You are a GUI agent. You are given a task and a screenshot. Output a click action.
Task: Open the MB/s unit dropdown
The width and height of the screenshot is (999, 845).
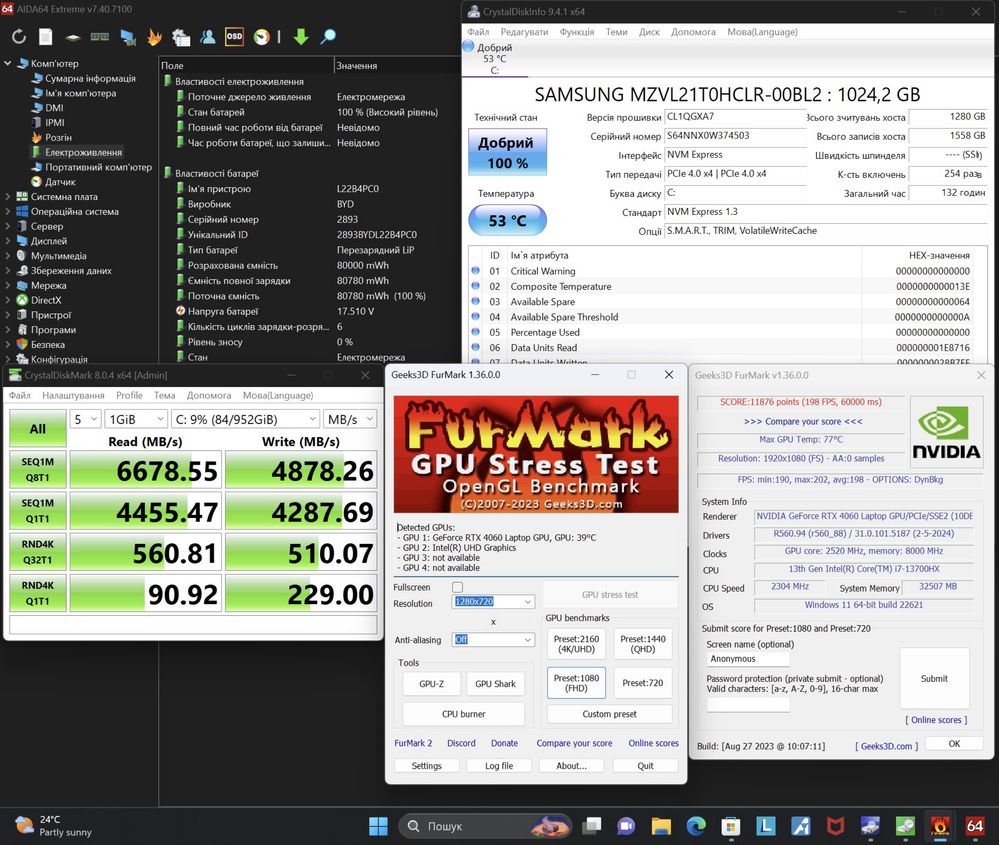tap(350, 419)
